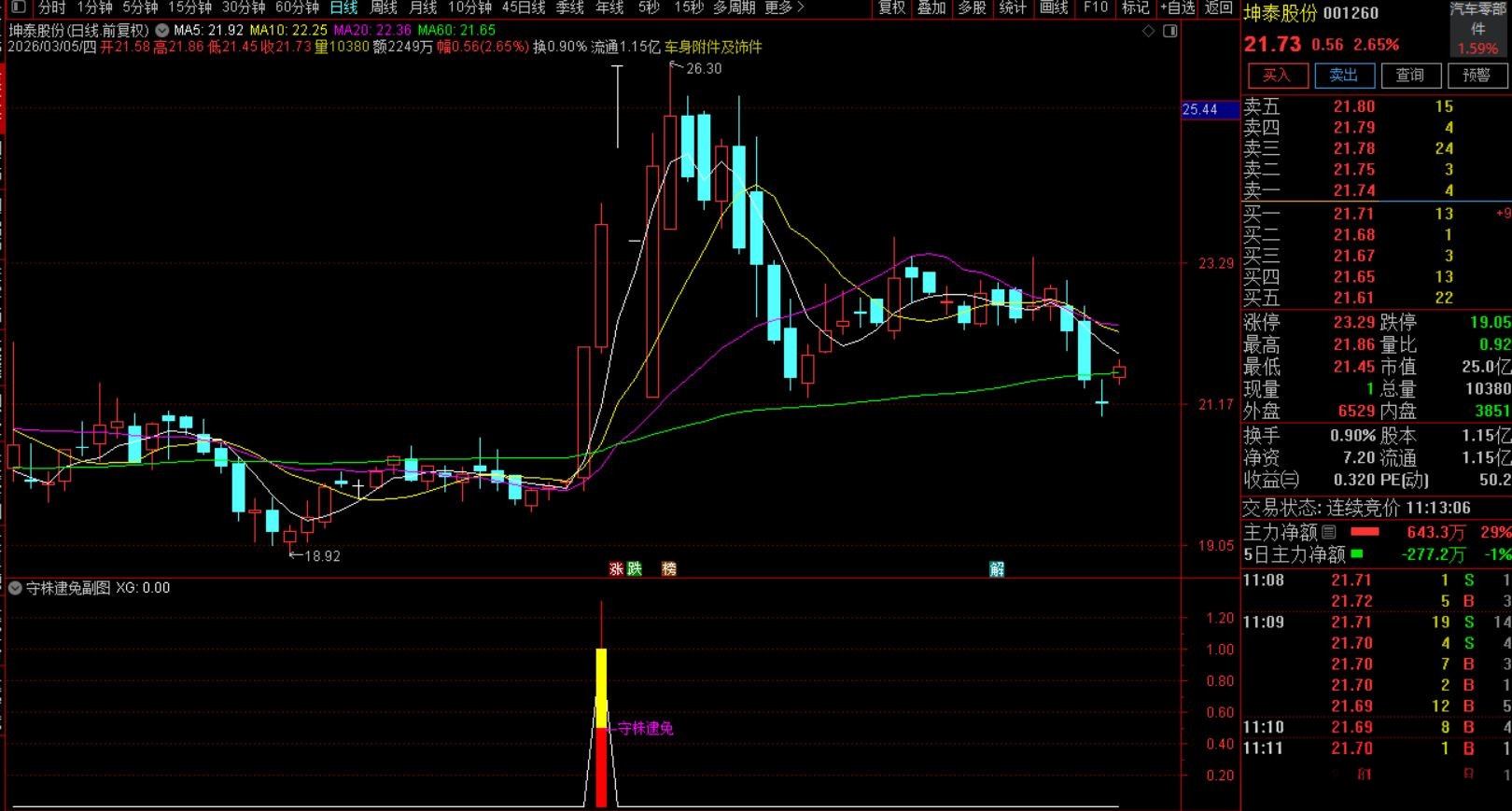Click the 25.44 price axis marker
This screenshot has width=1512, height=811.
point(1200,109)
